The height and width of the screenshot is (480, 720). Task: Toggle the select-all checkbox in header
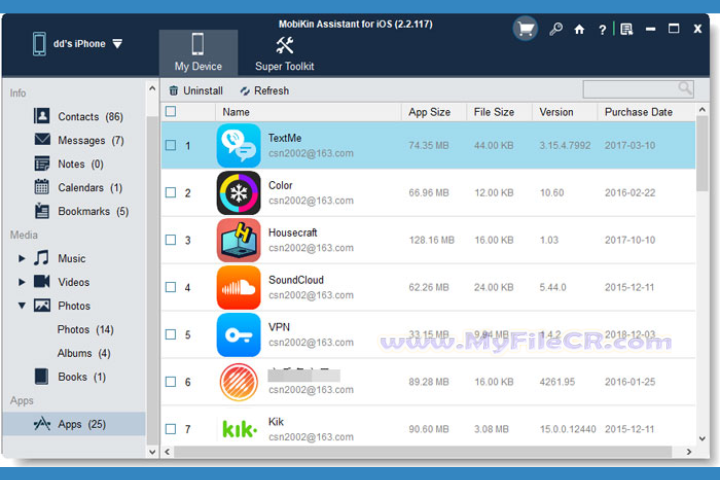click(x=170, y=111)
